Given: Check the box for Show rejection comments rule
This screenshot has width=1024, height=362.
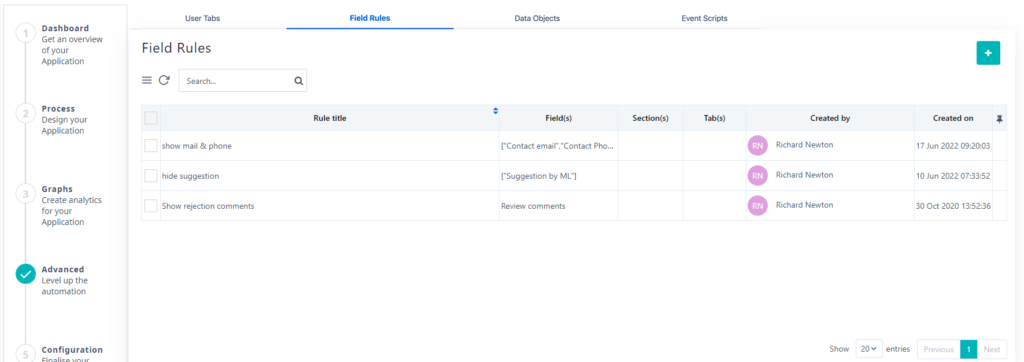Looking at the screenshot, I should [151, 206].
